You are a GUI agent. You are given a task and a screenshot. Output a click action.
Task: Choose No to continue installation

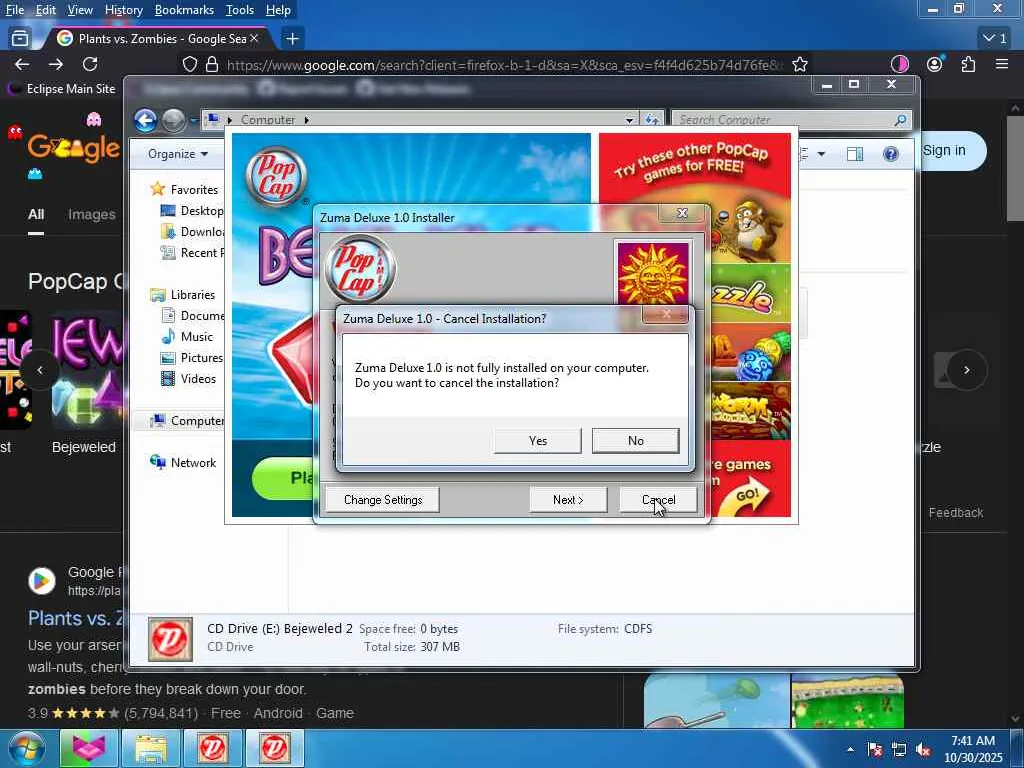coord(635,441)
